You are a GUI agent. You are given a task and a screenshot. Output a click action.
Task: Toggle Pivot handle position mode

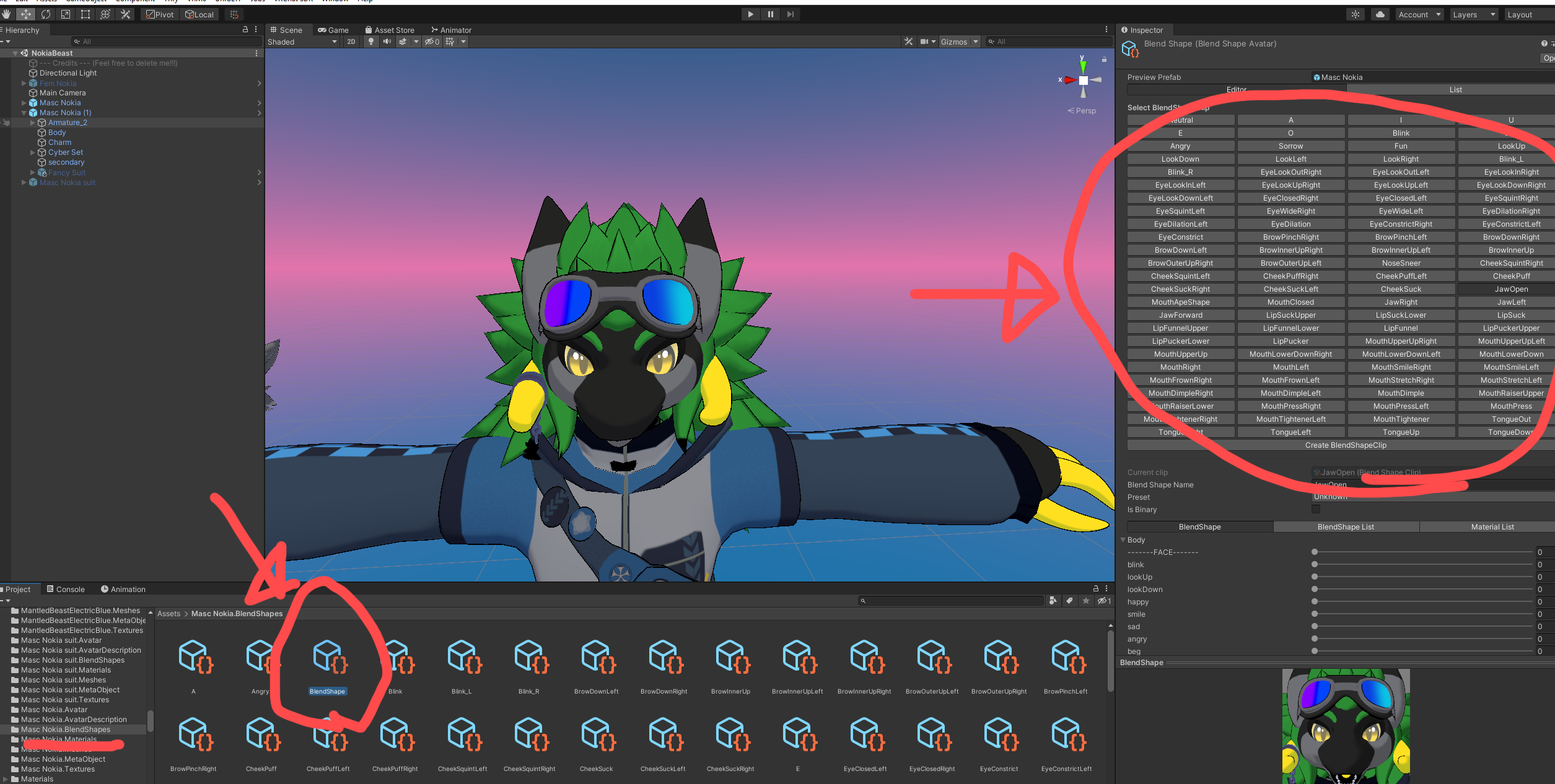(x=160, y=14)
